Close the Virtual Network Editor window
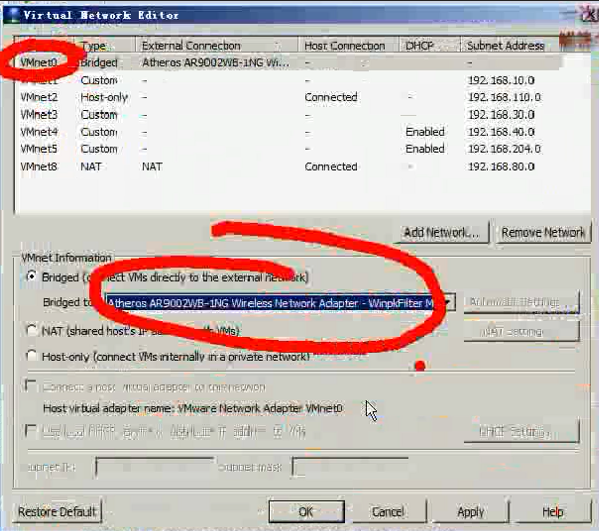 [589, 15]
